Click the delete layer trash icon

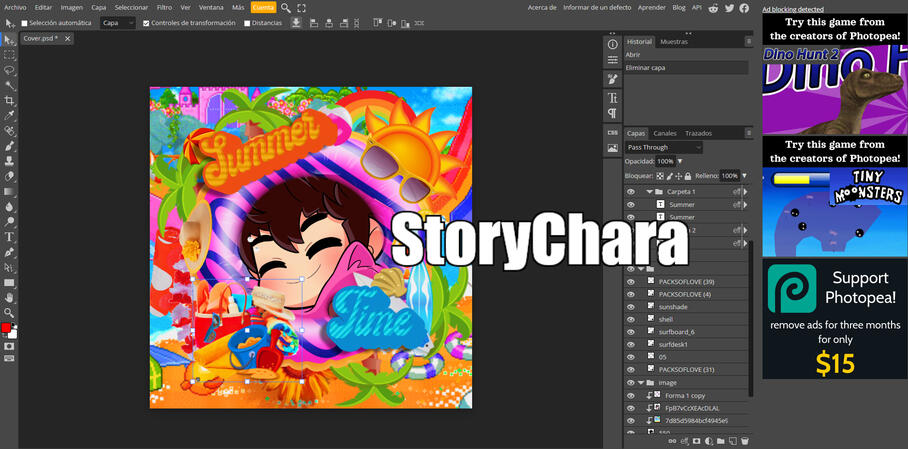[x=745, y=441]
